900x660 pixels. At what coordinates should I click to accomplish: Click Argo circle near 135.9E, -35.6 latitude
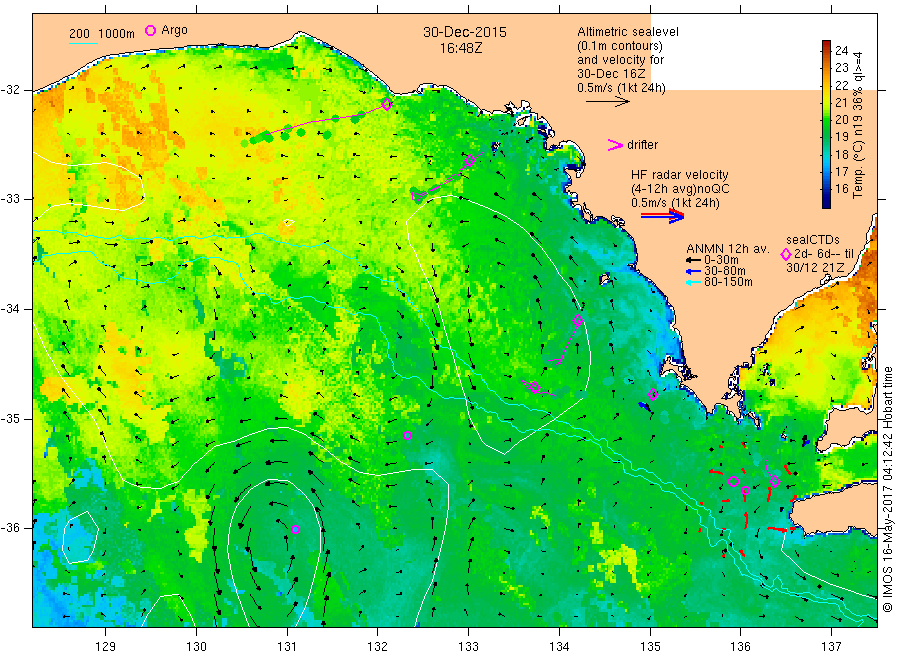tap(733, 482)
